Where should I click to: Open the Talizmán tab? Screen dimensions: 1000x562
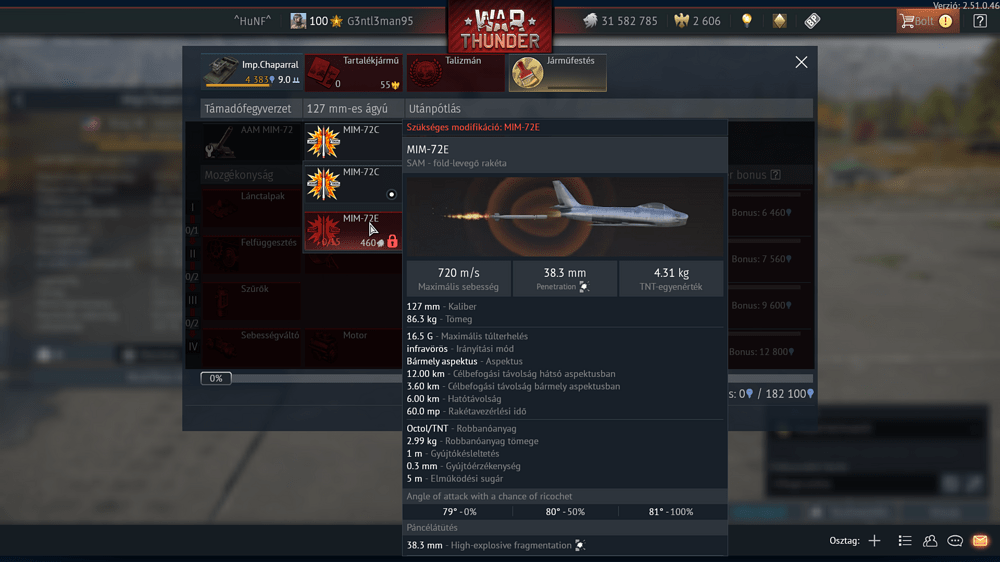(x=455, y=72)
